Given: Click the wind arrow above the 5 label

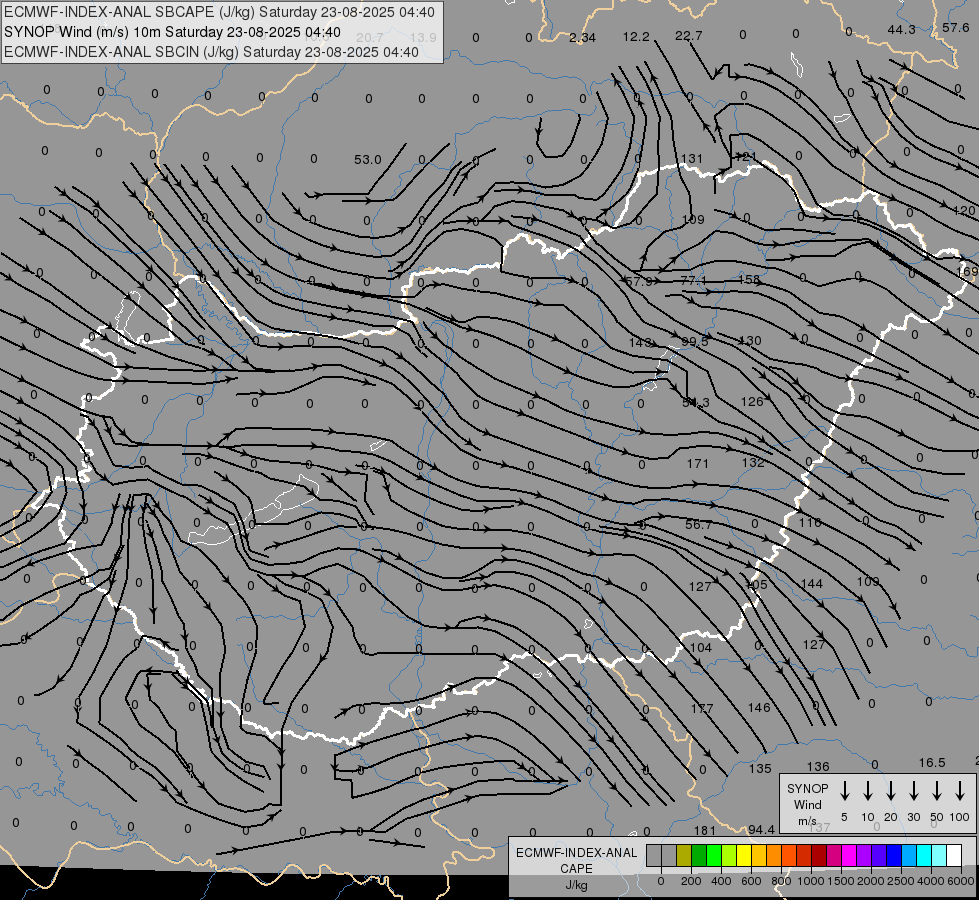Looking at the screenshot, I should point(844,791).
